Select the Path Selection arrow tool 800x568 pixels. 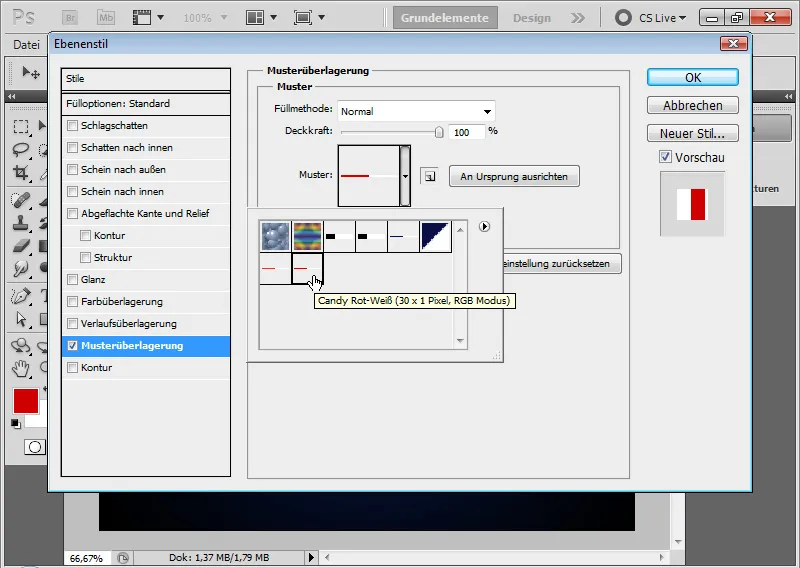coord(21,319)
